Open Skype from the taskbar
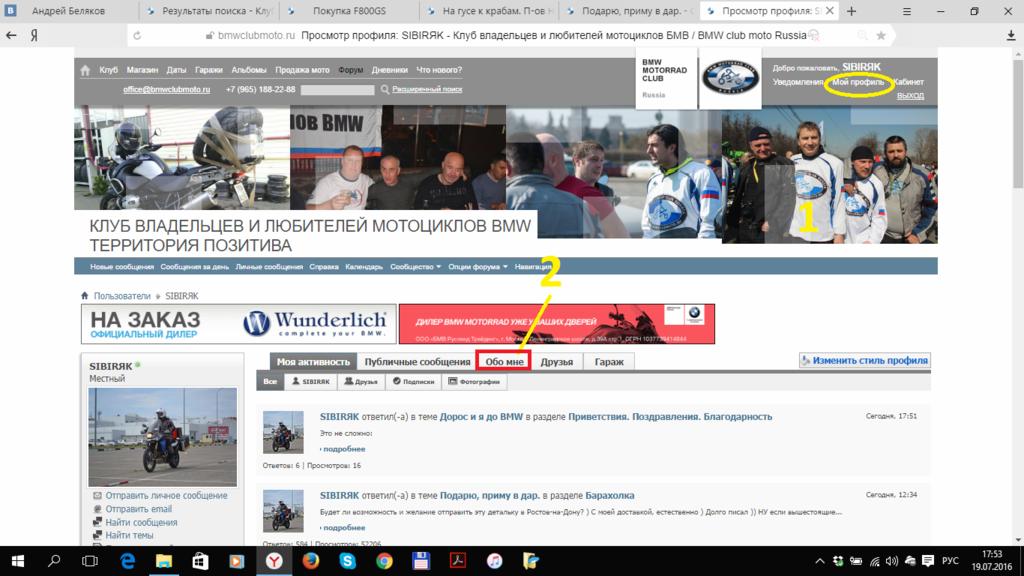This screenshot has height=576, width=1024. tap(347, 560)
